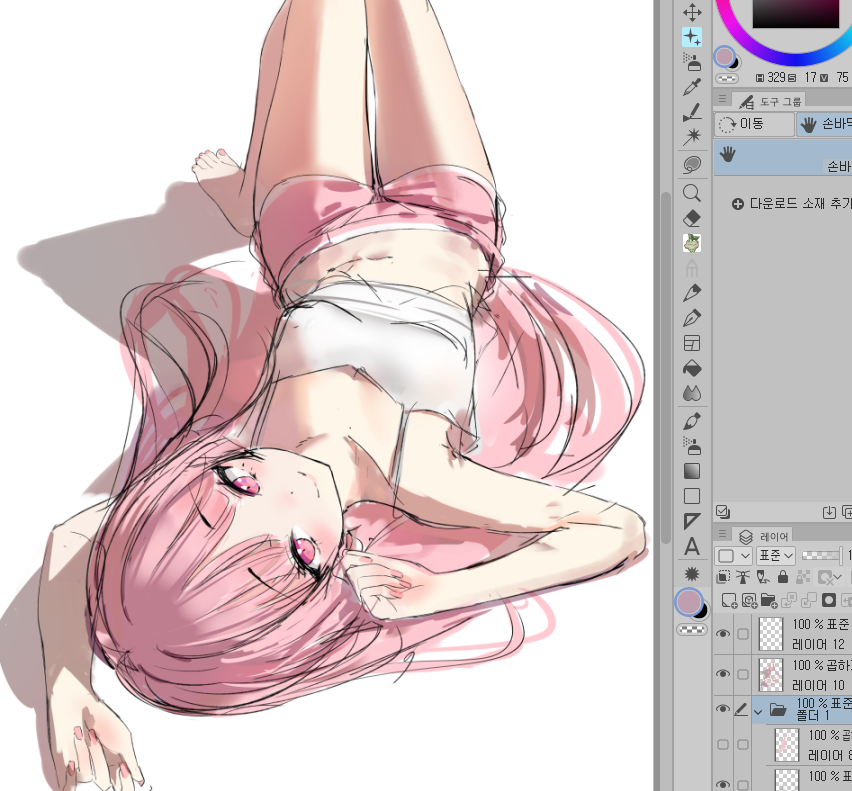Click 다운로드 소재 추가 button
The image size is (852, 791).
pos(792,204)
